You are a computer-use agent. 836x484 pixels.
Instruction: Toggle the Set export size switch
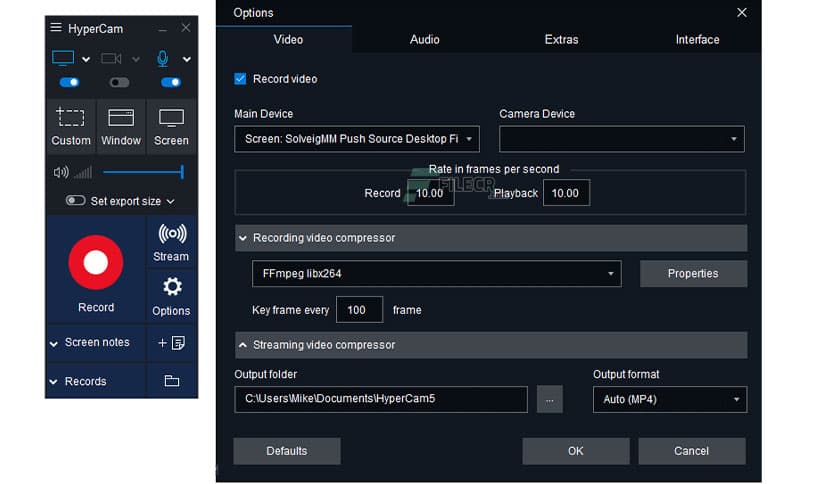[75, 201]
